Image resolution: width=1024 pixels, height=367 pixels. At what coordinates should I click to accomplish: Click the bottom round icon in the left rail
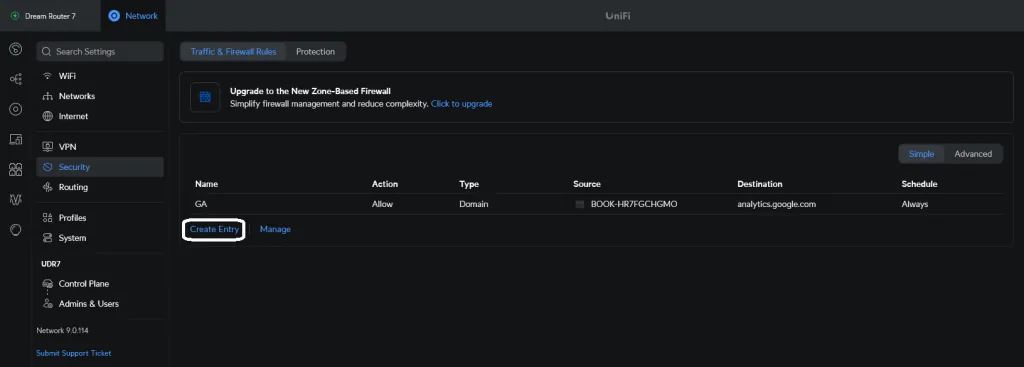click(x=16, y=230)
